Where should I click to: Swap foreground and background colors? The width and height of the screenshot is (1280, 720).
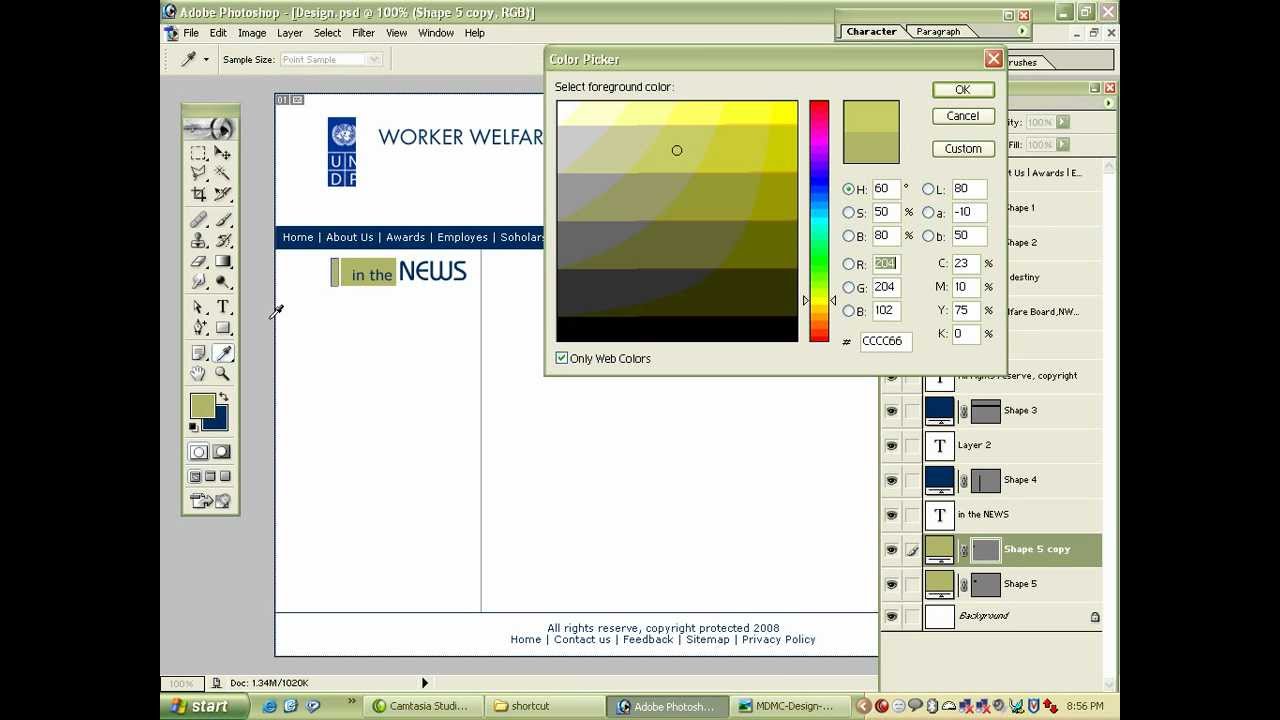(x=223, y=398)
